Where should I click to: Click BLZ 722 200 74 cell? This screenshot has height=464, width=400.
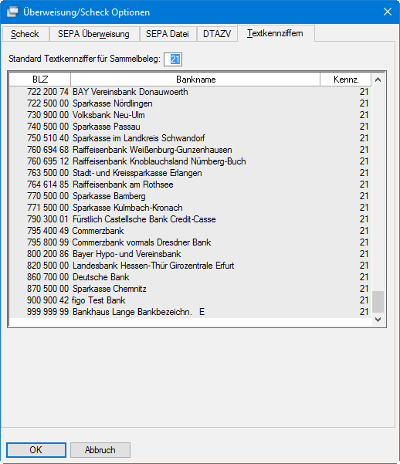48,92
